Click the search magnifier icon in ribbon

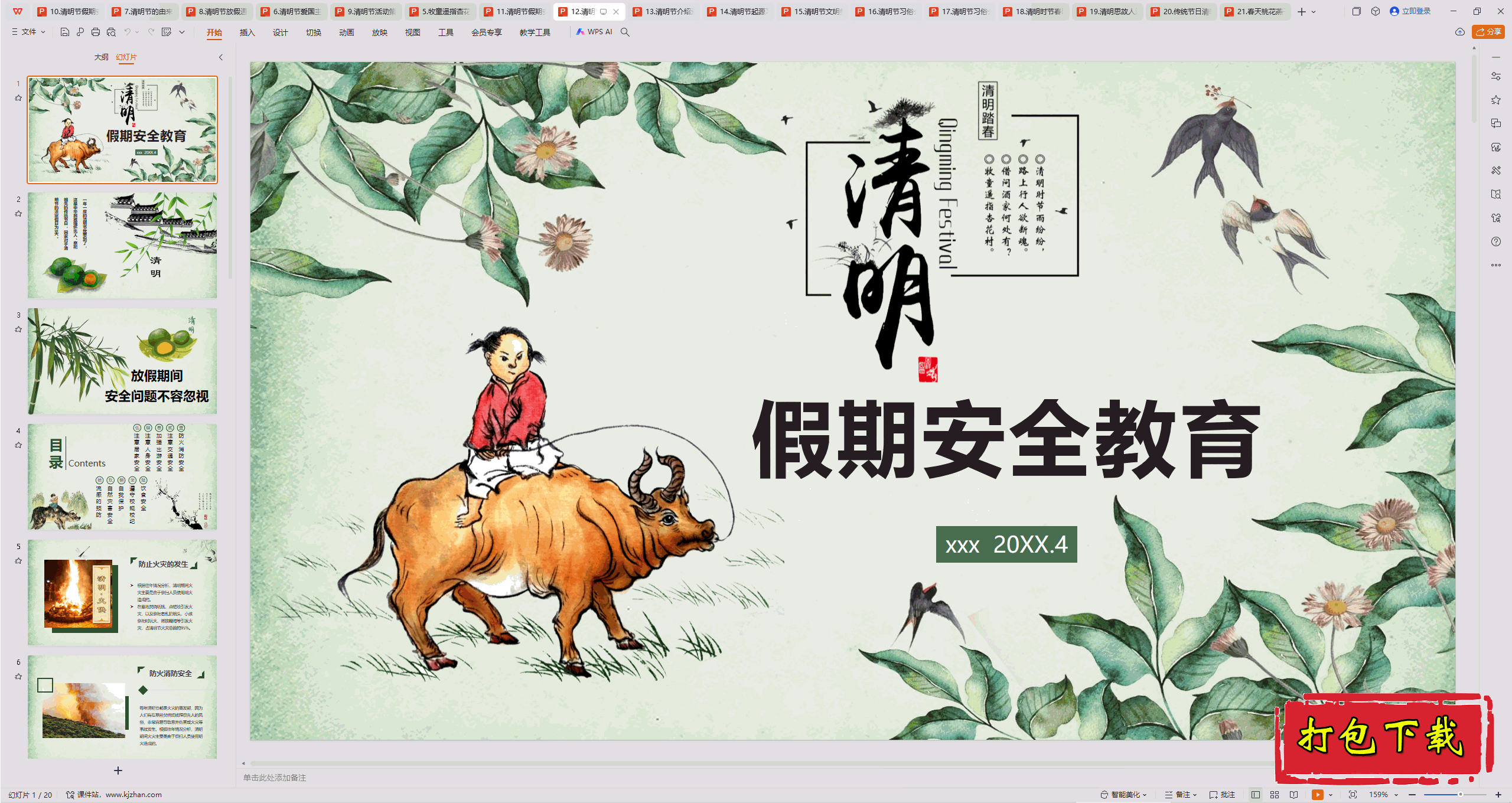(x=625, y=32)
